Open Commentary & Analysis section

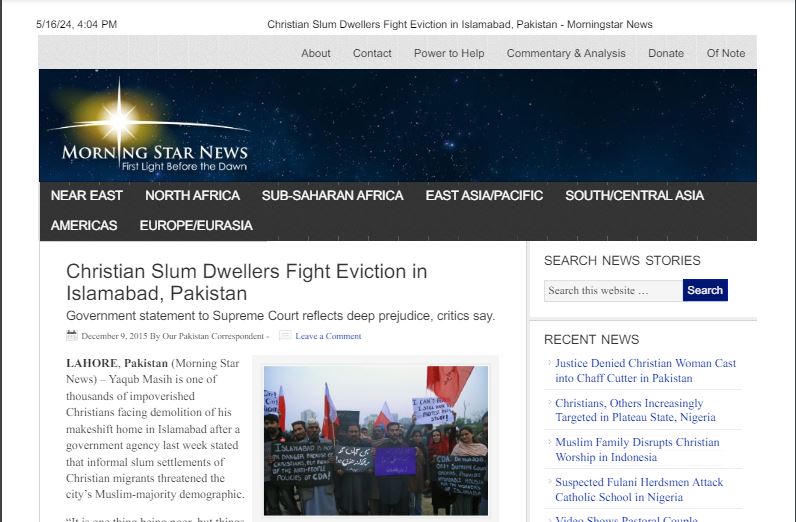click(566, 53)
